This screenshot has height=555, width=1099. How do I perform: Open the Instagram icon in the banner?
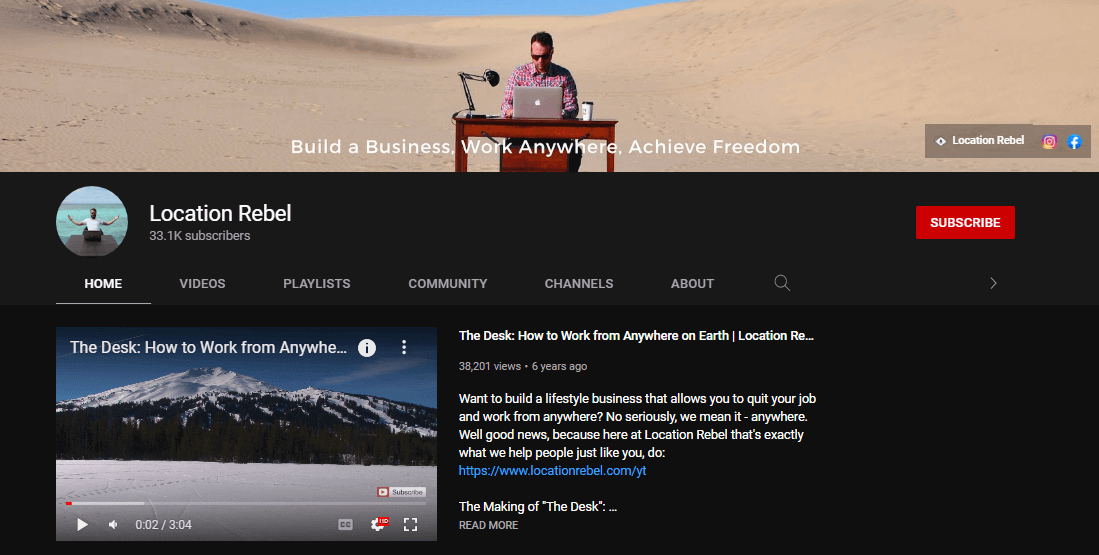[x=1049, y=142]
